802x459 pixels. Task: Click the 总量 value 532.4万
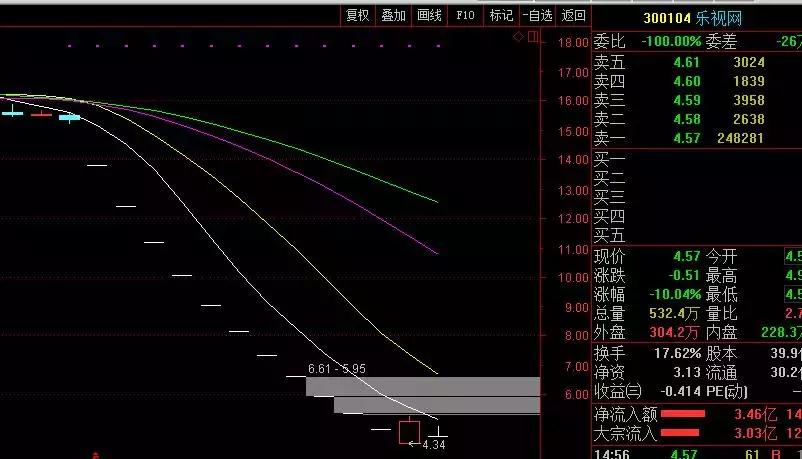click(674, 313)
